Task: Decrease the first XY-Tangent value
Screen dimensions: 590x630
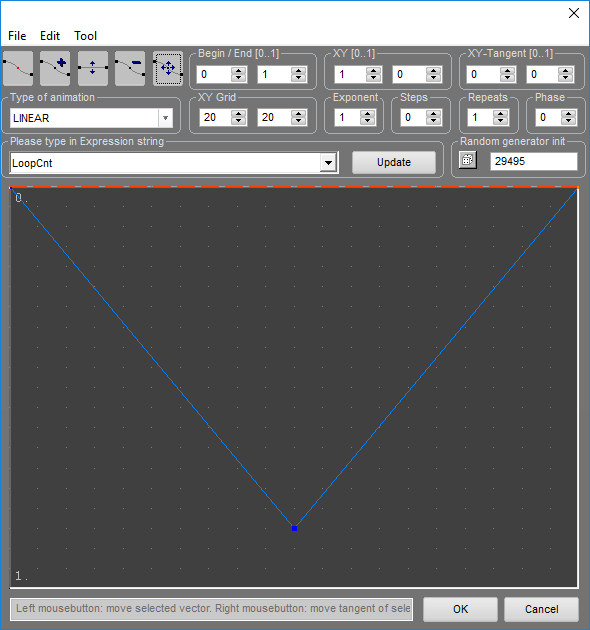Action: click(x=508, y=78)
